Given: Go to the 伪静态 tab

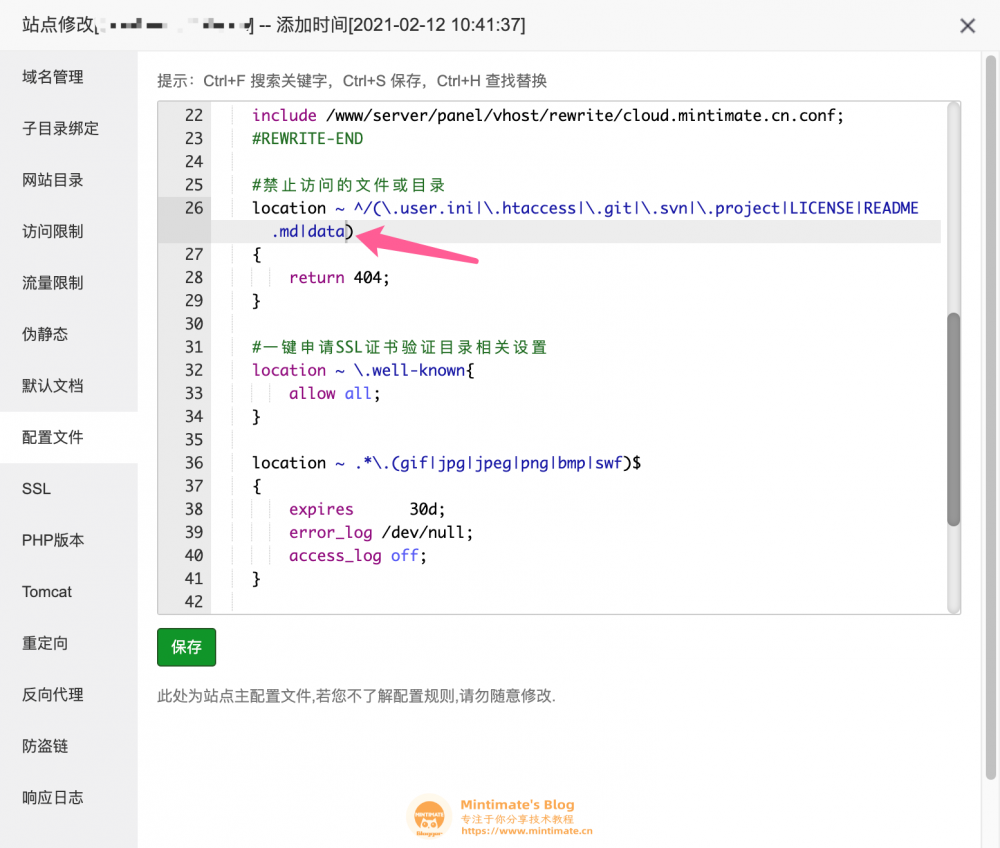Looking at the screenshot, I should (x=45, y=334).
